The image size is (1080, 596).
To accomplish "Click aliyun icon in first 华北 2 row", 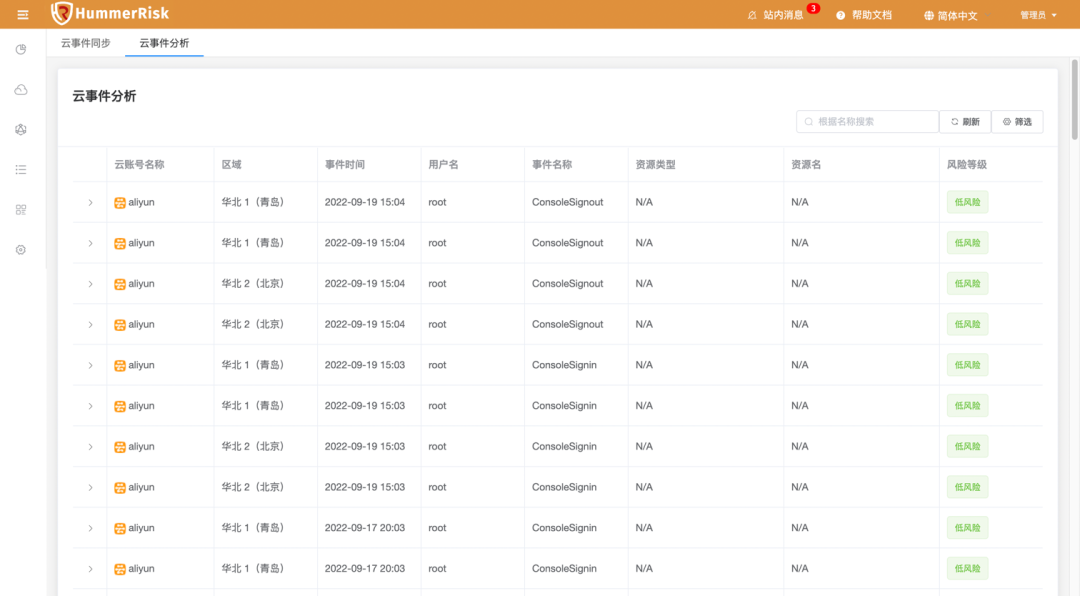I will click(x=120, y=284).
